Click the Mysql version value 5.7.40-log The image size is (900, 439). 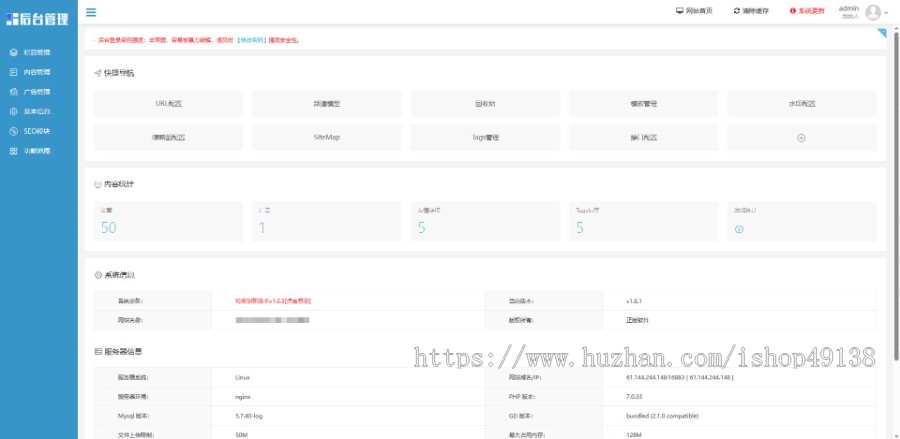coord(249,416)
